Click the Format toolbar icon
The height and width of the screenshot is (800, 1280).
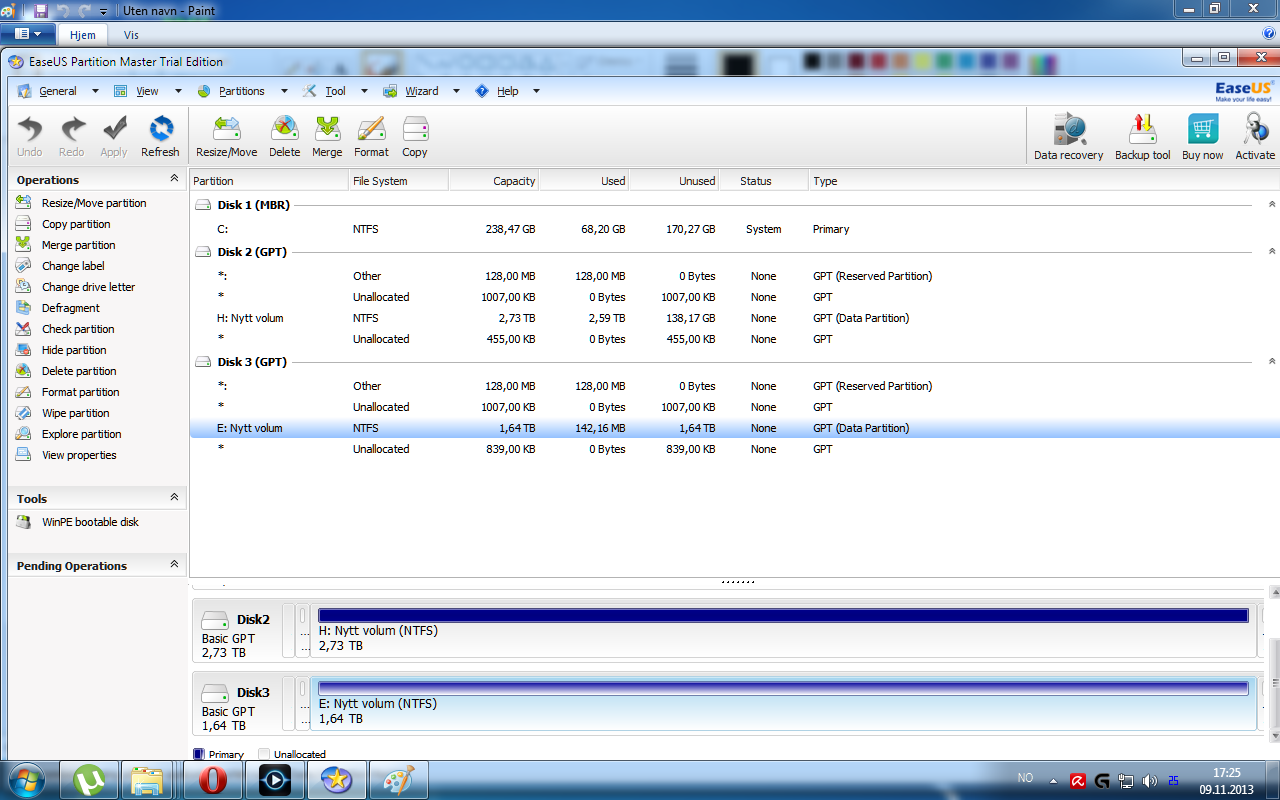click(x=371, y=136)
